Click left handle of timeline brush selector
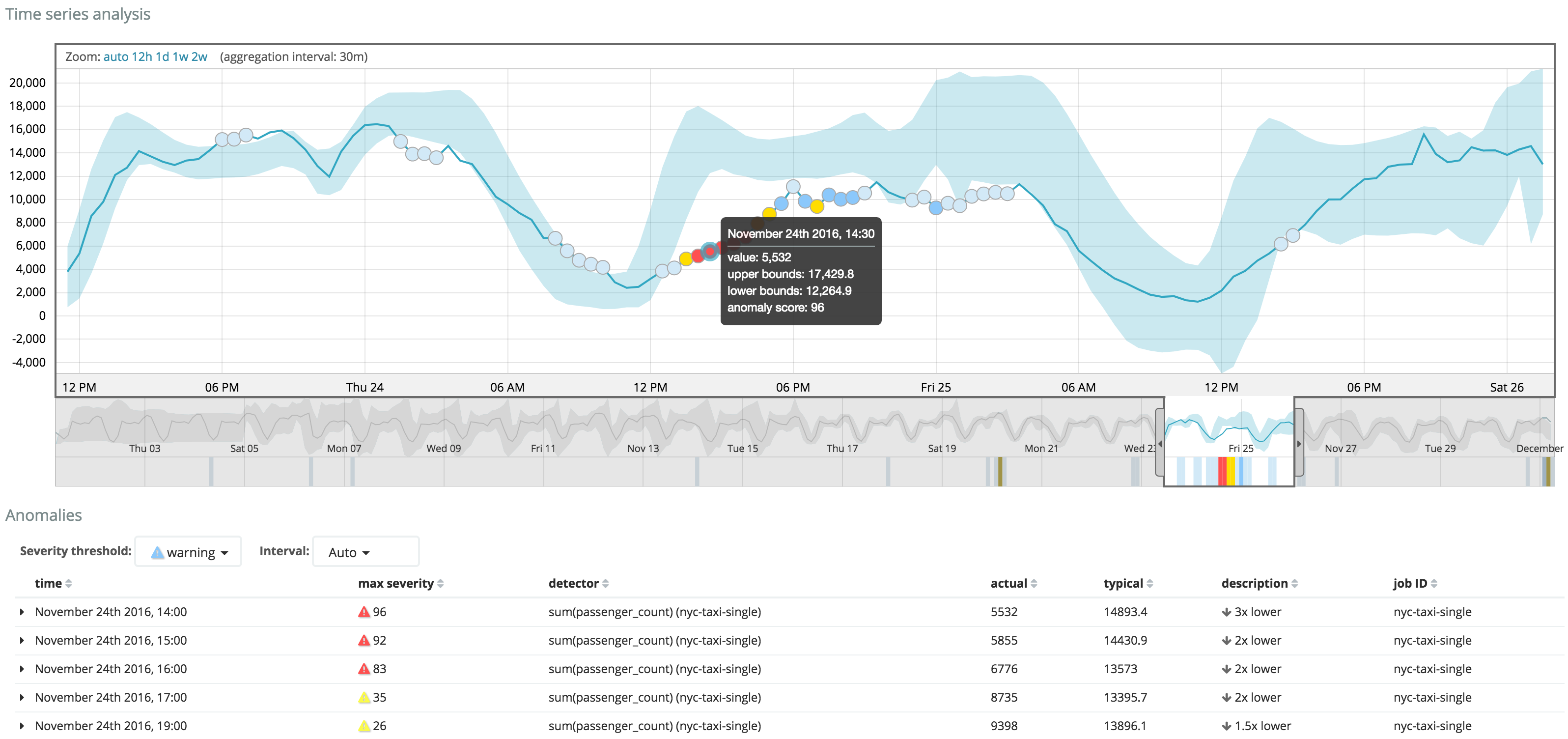This screenshot has height=739, width=1568. [1160, 443]
